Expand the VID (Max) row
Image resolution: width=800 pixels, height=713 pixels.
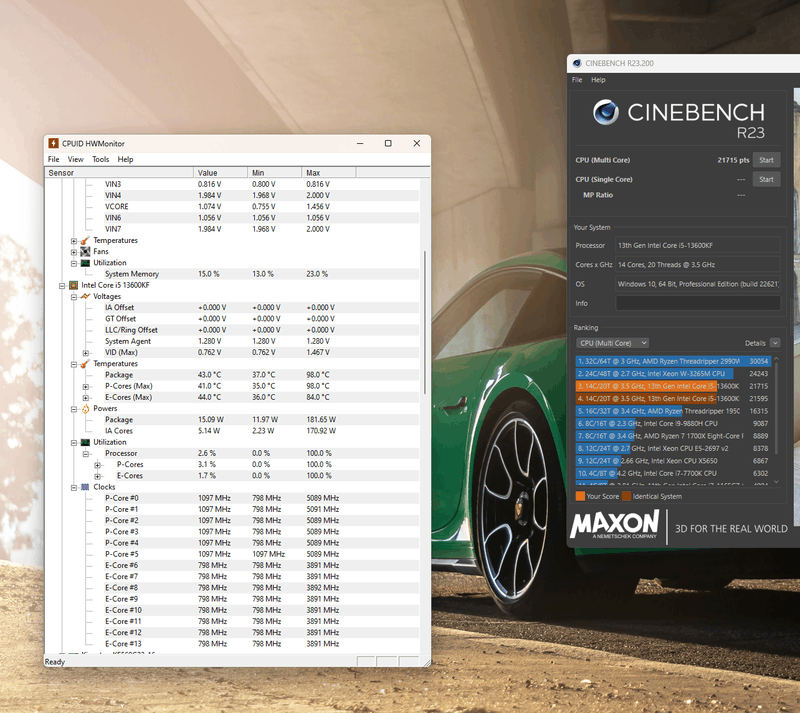(86, 353)
